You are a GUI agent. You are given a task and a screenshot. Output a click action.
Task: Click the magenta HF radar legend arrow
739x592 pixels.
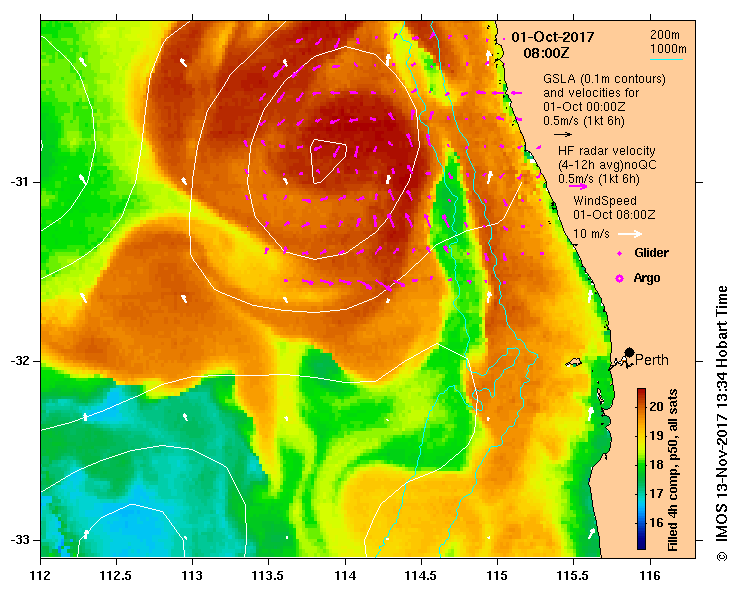point(578,186)
